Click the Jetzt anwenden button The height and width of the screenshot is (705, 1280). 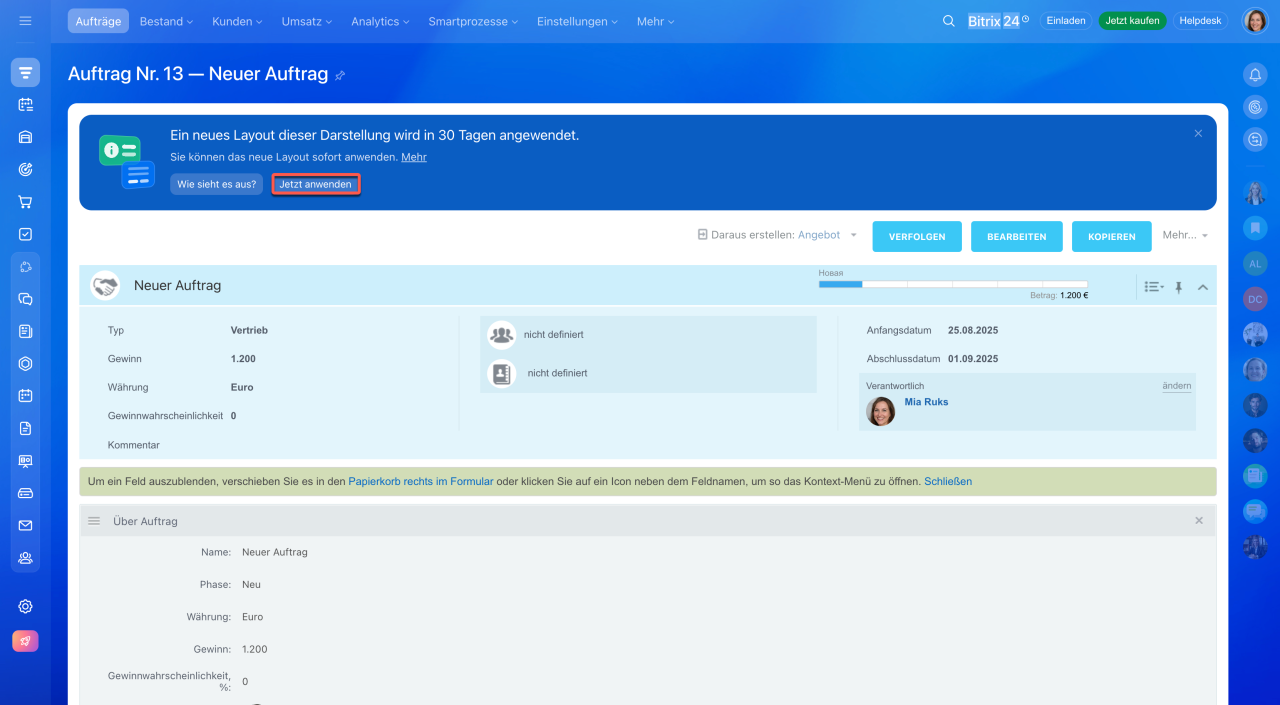(x=315, y=185)
